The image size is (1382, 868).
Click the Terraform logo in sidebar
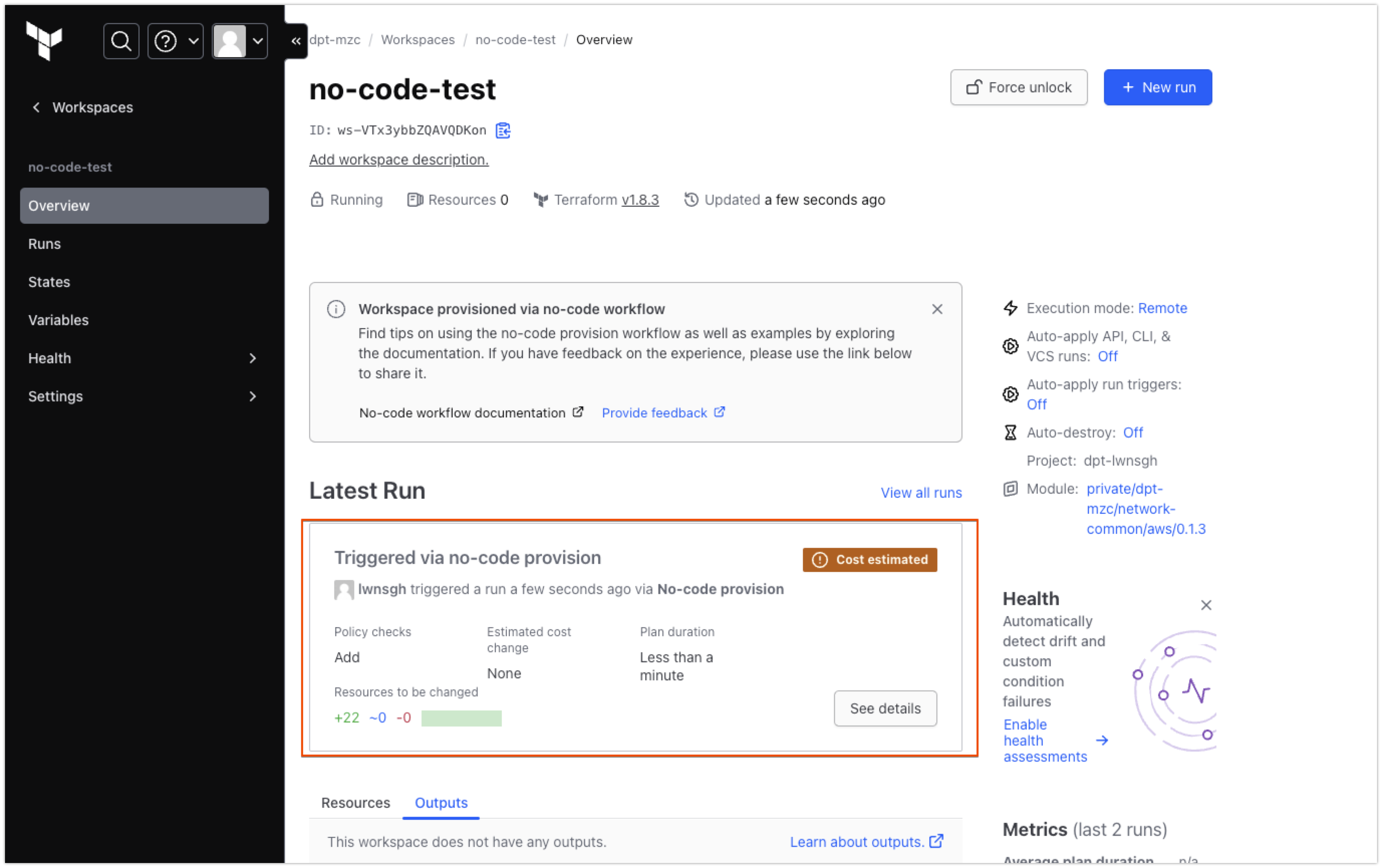[x=44, y=41]
